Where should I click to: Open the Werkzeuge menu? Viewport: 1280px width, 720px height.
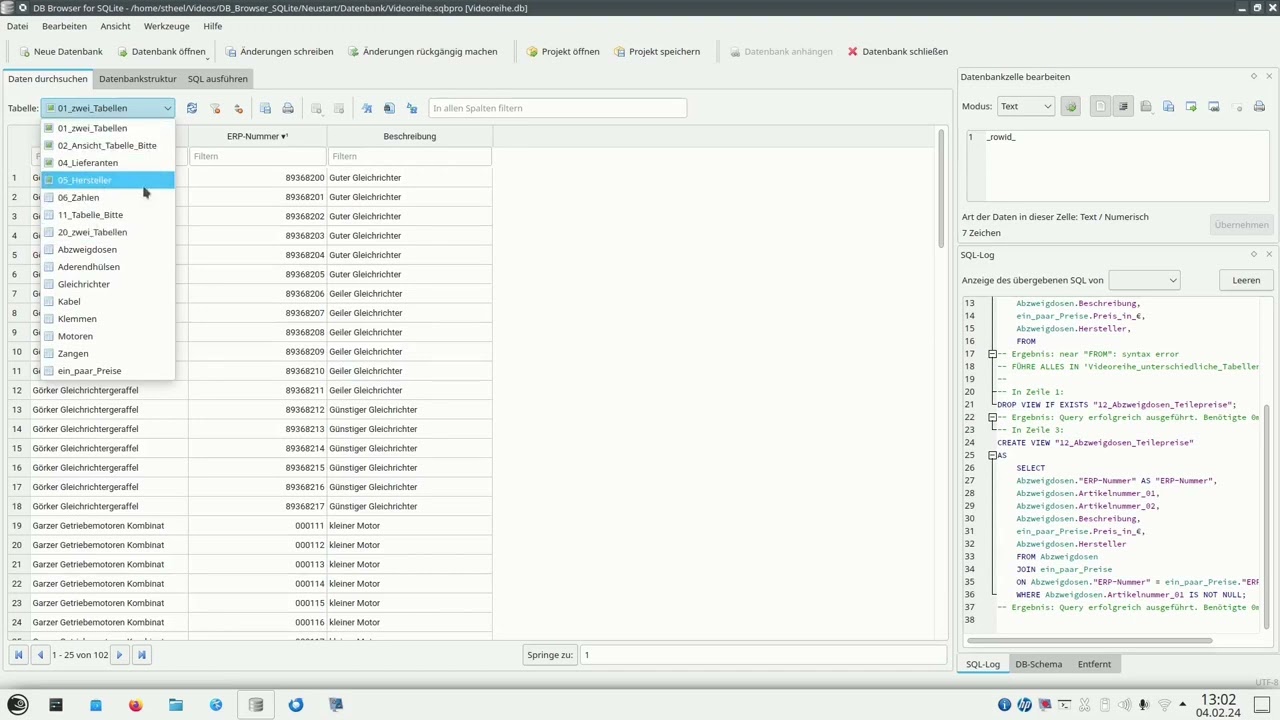coord(166,26)
